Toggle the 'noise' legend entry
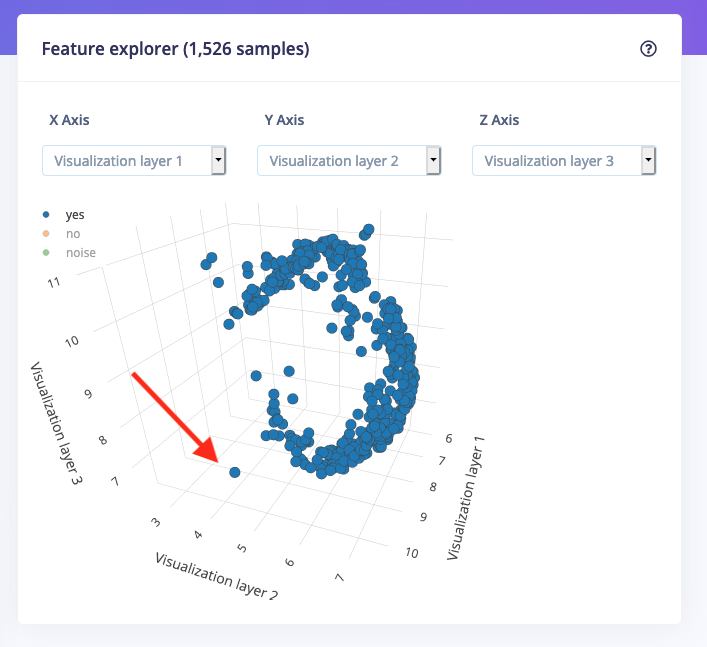Viewport: 707px width, 647px height. coord(81,252)
